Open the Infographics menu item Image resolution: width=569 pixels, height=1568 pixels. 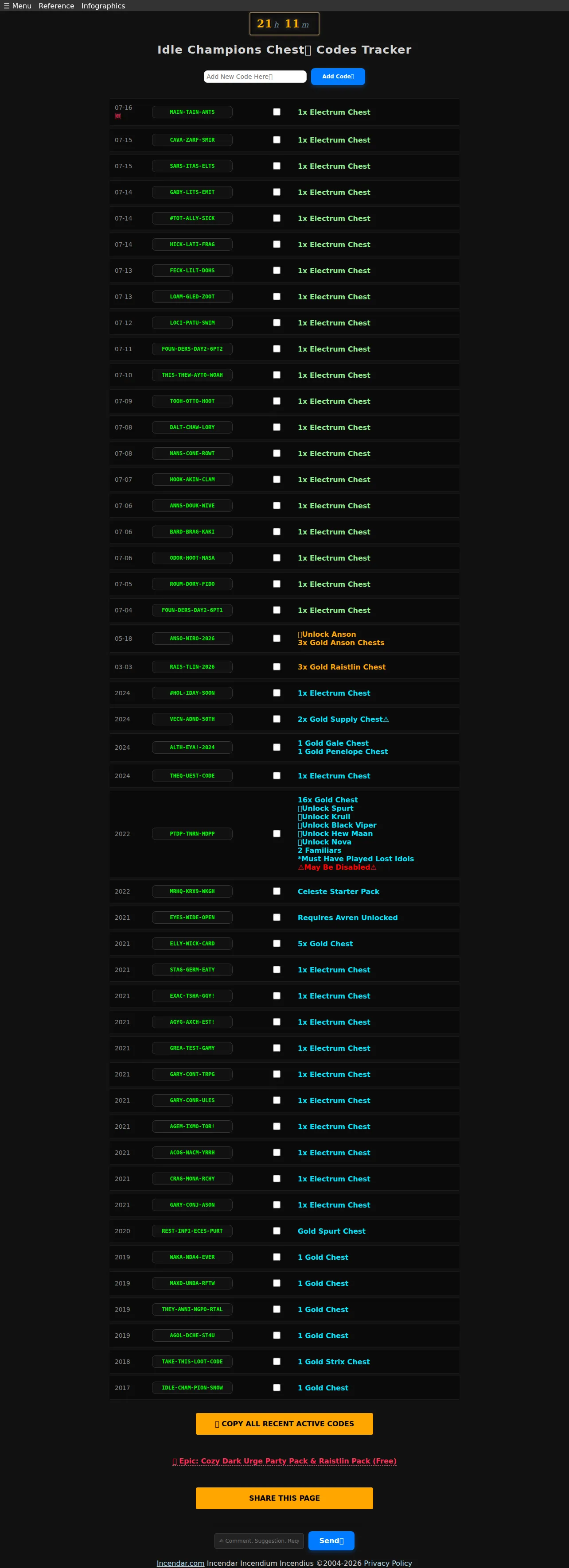[103, 5]
